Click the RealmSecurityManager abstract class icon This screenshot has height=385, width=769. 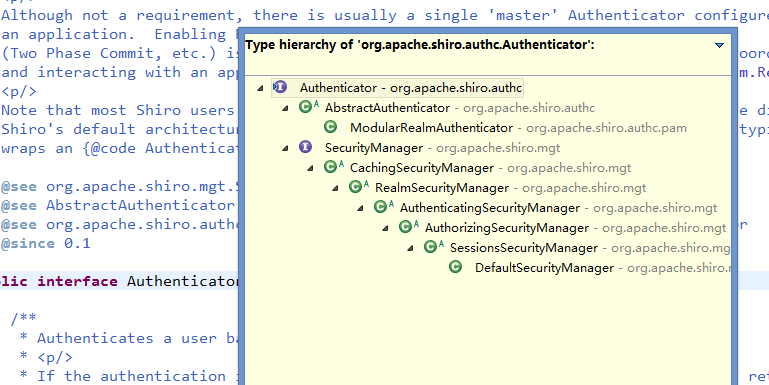(x=359, y=187)
